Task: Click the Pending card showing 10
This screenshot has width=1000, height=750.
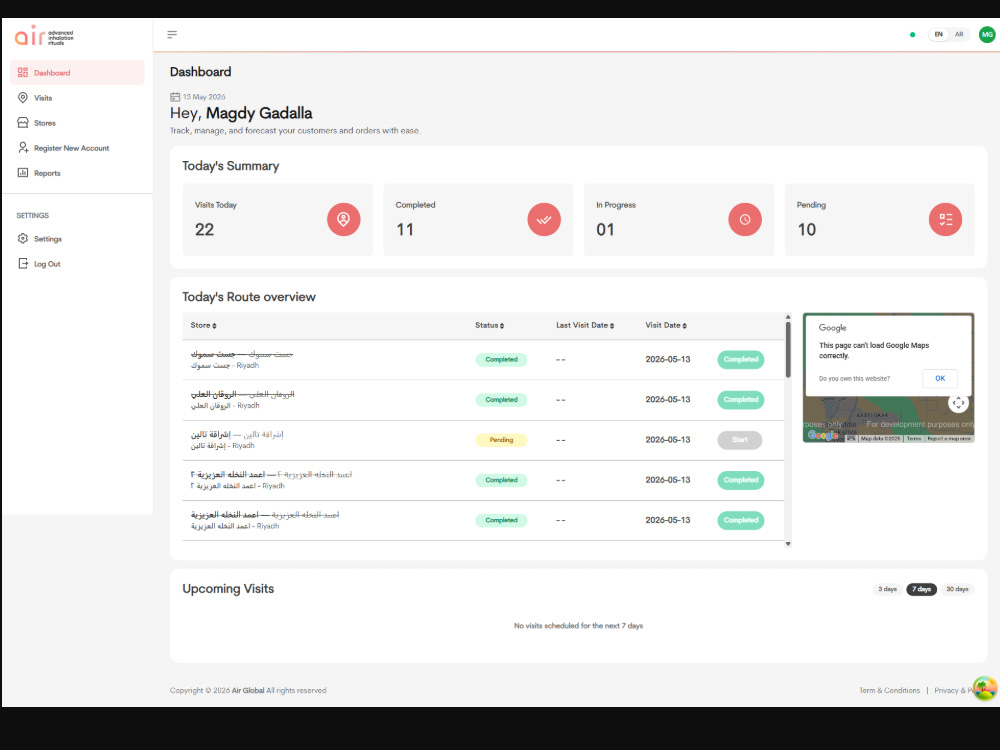Action: pyautogui.click(x=879, y=219)
